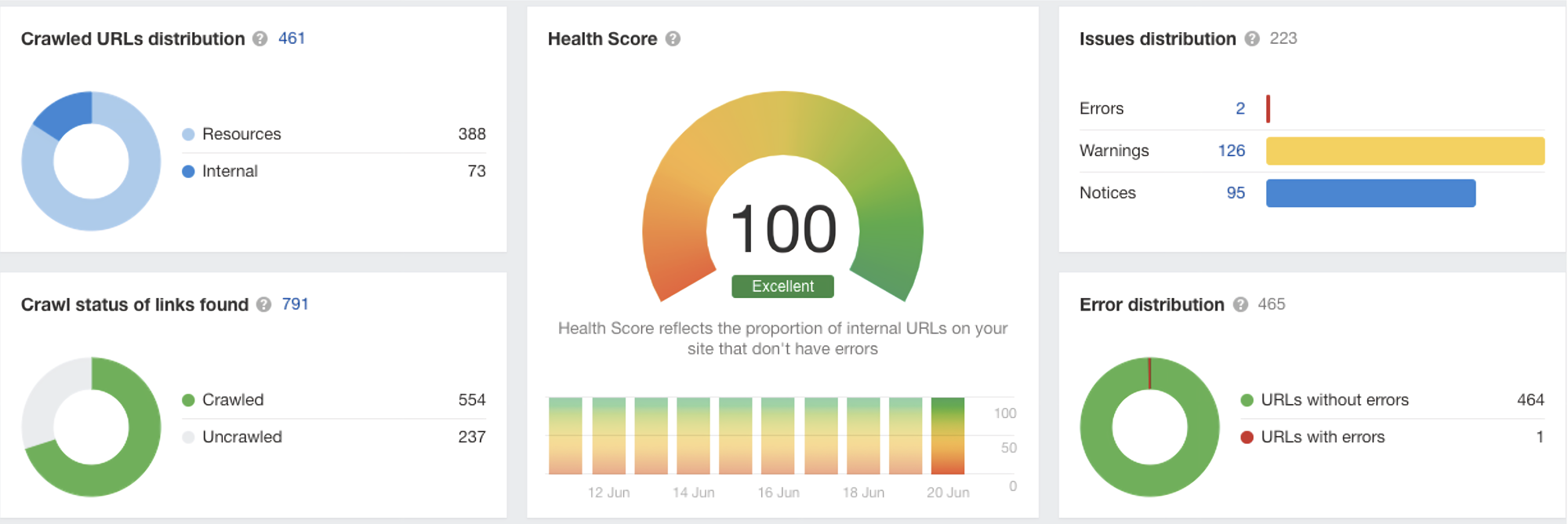Click help icon next to Crawled URLs distribution
Viewport: 1568px width, 524px height.
[260, 38]
